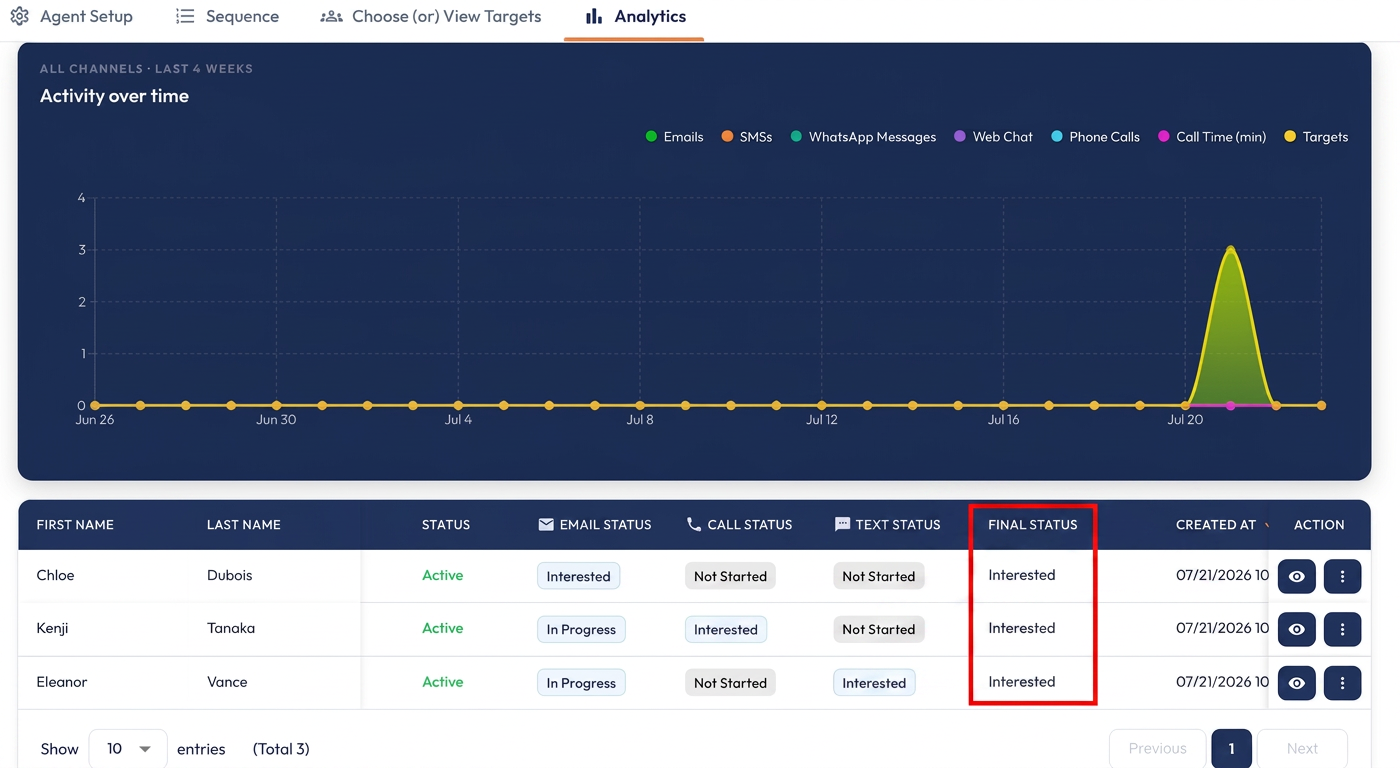The height and width of the screenshot is (768, 1400).
Task: Click the Analytics bar chart icon
Action: coord(594,16)
